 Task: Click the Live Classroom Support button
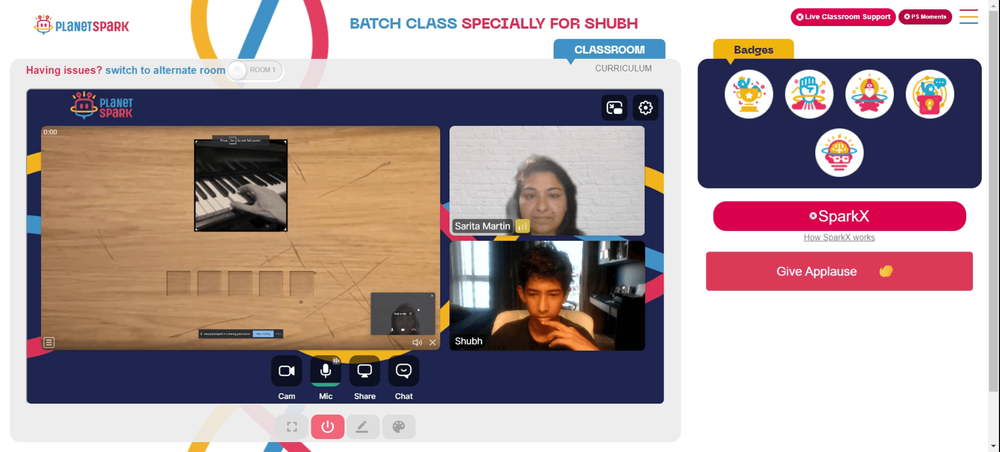click(x=843, y=17)
